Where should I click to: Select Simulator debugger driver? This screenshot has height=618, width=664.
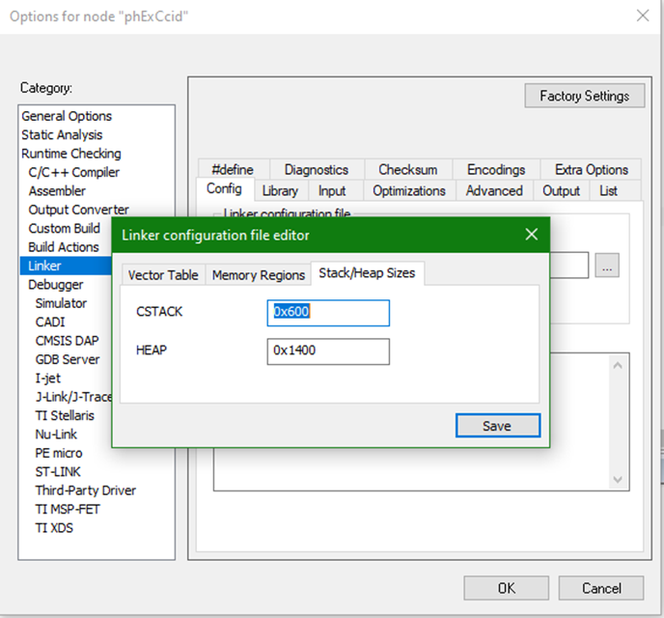tap(61, 303)
